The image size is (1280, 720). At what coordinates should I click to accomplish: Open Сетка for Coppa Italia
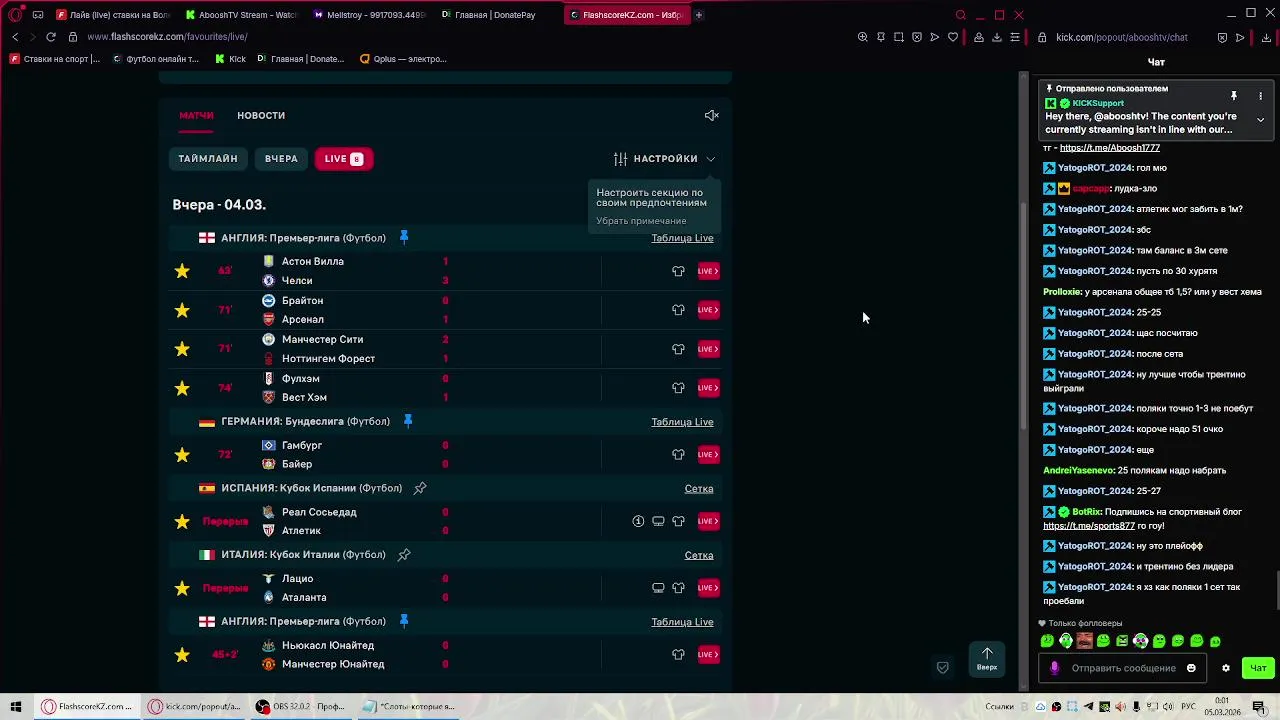point(699,555)
